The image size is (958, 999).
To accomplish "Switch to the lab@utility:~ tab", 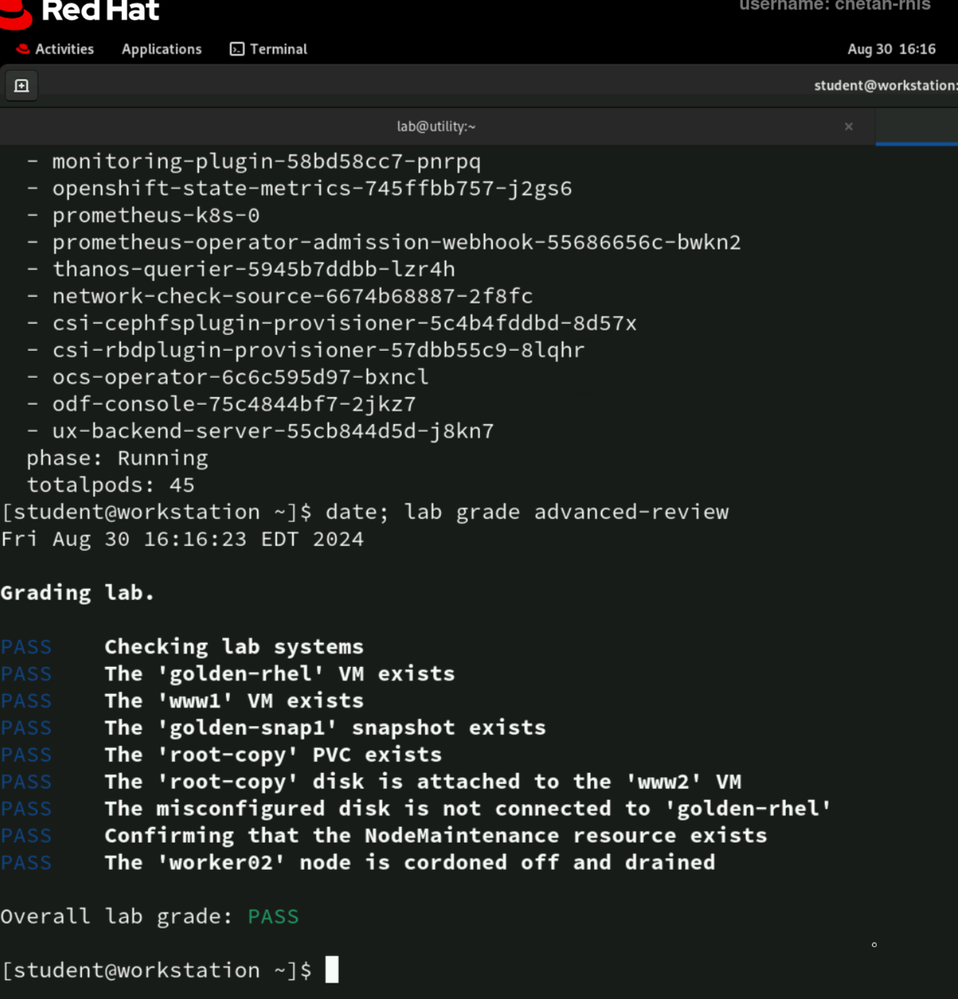I will click(x=436, y=126).
